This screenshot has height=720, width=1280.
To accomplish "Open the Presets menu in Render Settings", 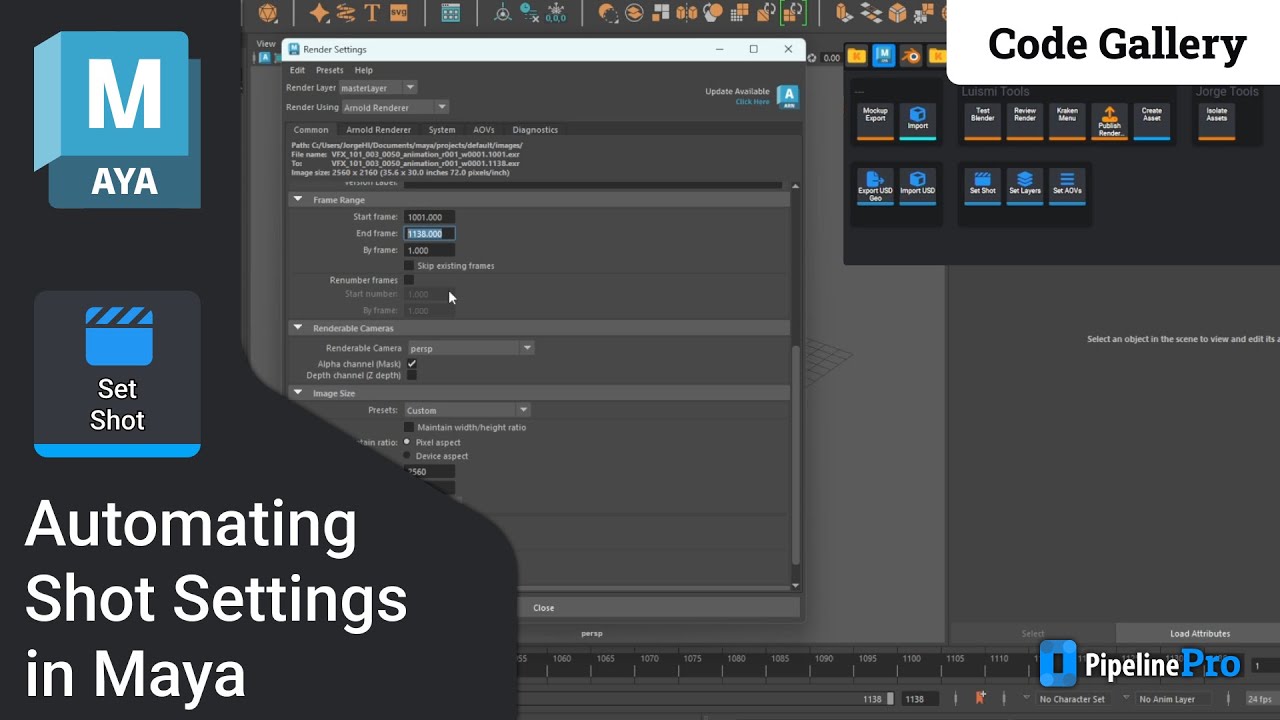I will click(329, 70).
